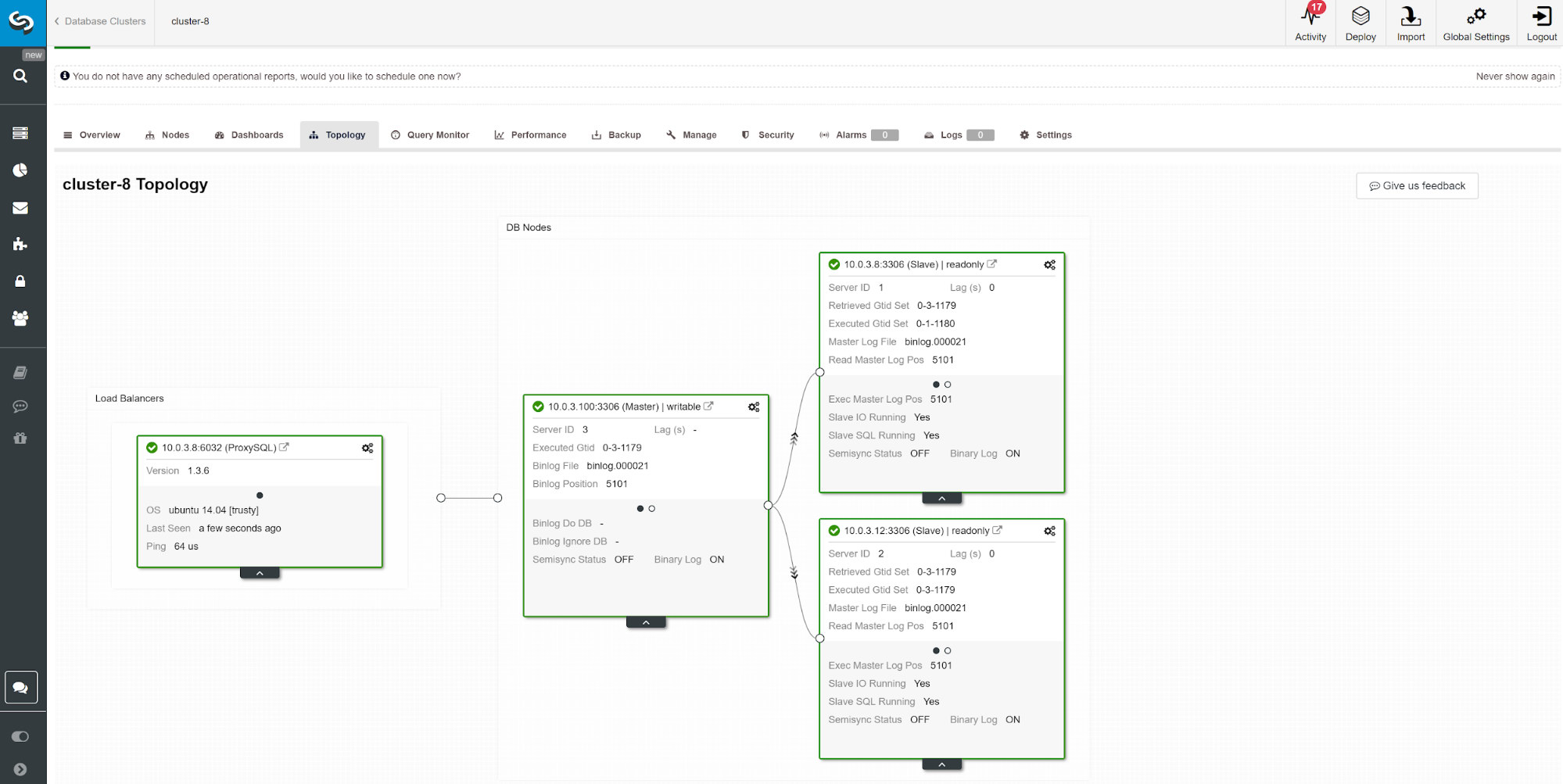Open the pie chart reports sidebar icon
Image resolution: width=1563 pixels, height=784 pixels.
[20, 170]
